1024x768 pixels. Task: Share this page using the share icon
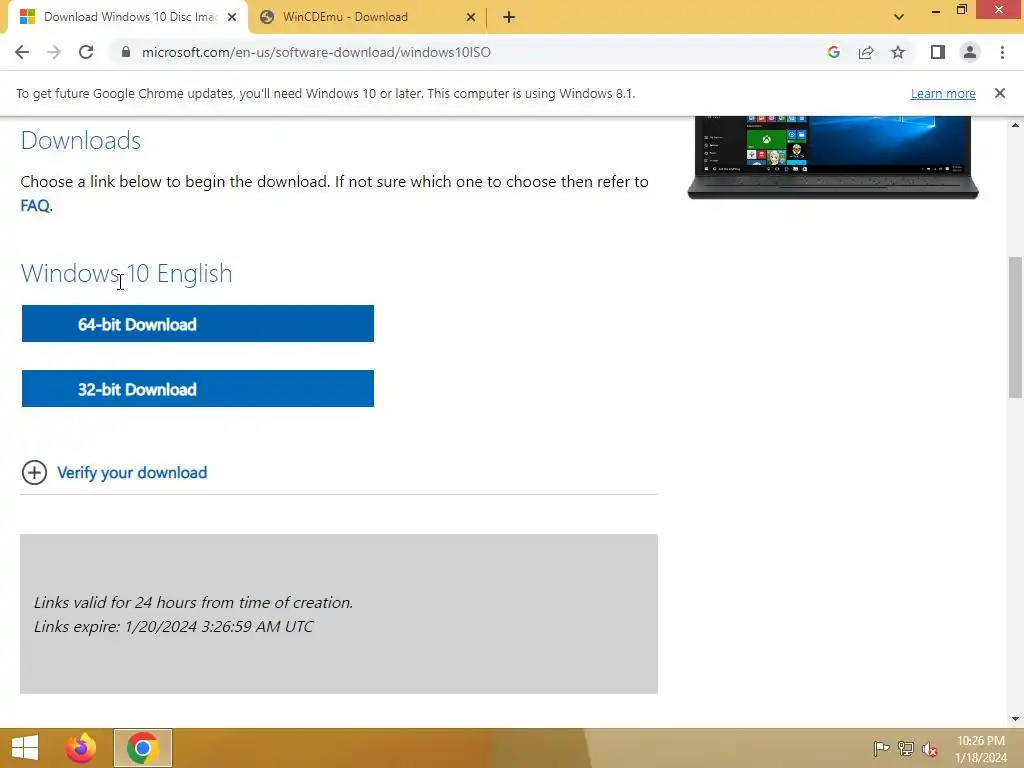[x=866, y=52]
